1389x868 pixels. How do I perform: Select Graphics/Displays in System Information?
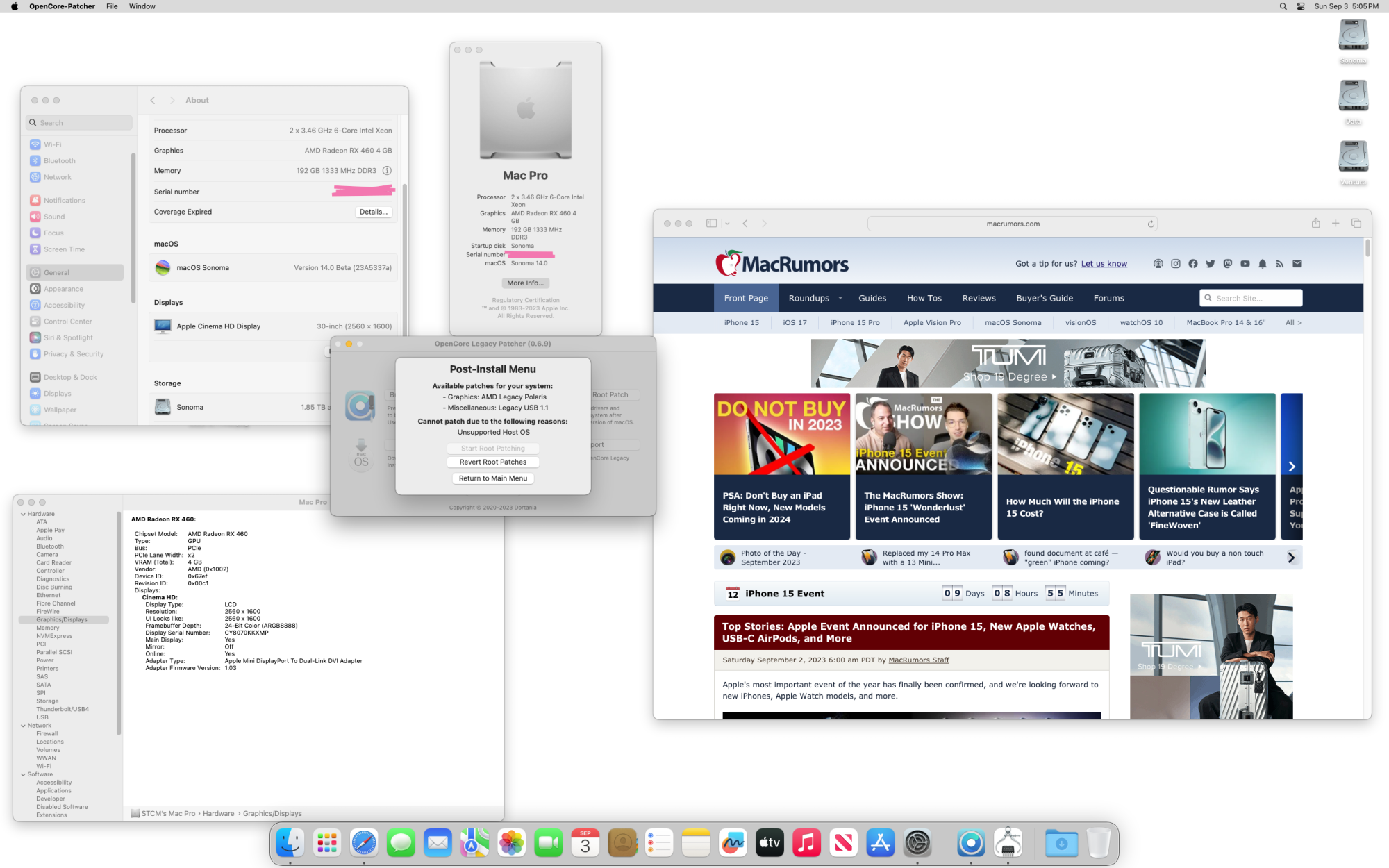(x=63, y=620)
